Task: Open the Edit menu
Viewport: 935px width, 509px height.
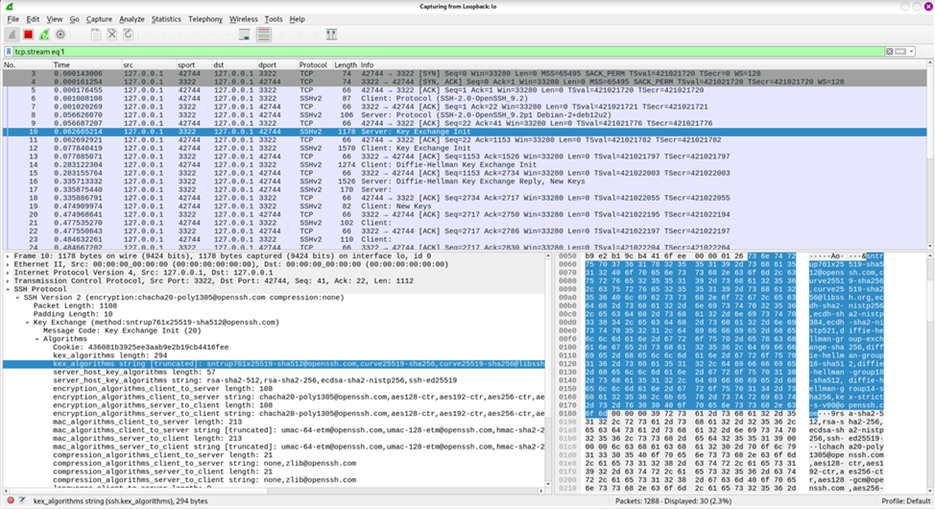Action: (x=33, y=19)
